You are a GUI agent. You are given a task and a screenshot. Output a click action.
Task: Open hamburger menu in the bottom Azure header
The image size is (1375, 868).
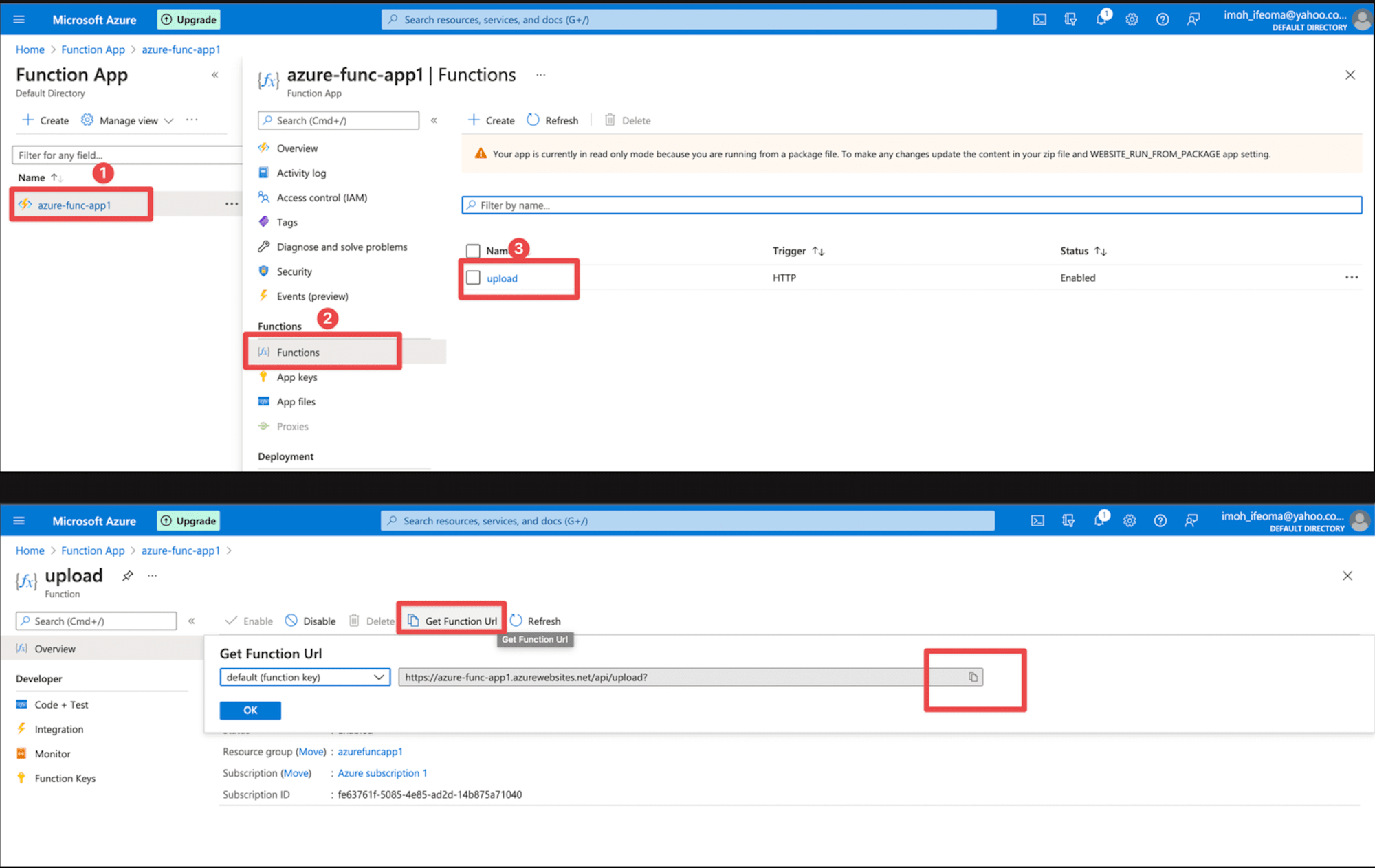[19, 520]
